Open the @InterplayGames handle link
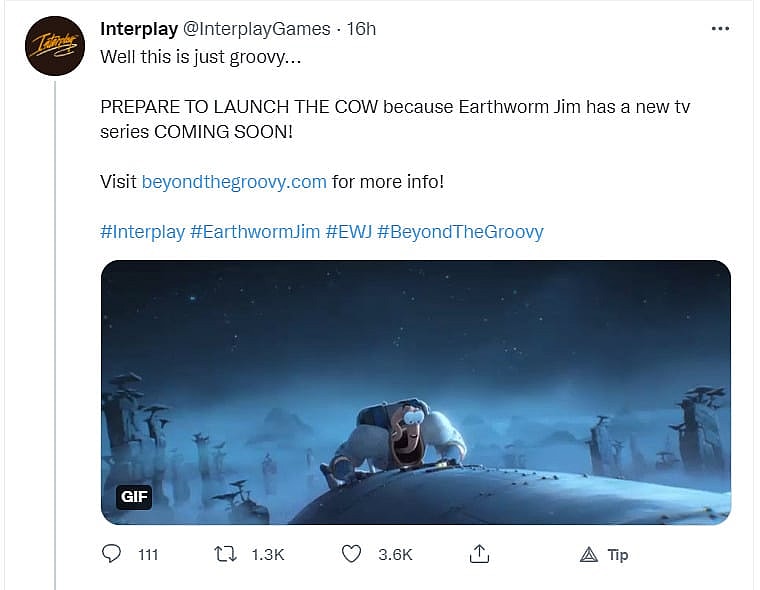760x590 pixels. point(257,29)
